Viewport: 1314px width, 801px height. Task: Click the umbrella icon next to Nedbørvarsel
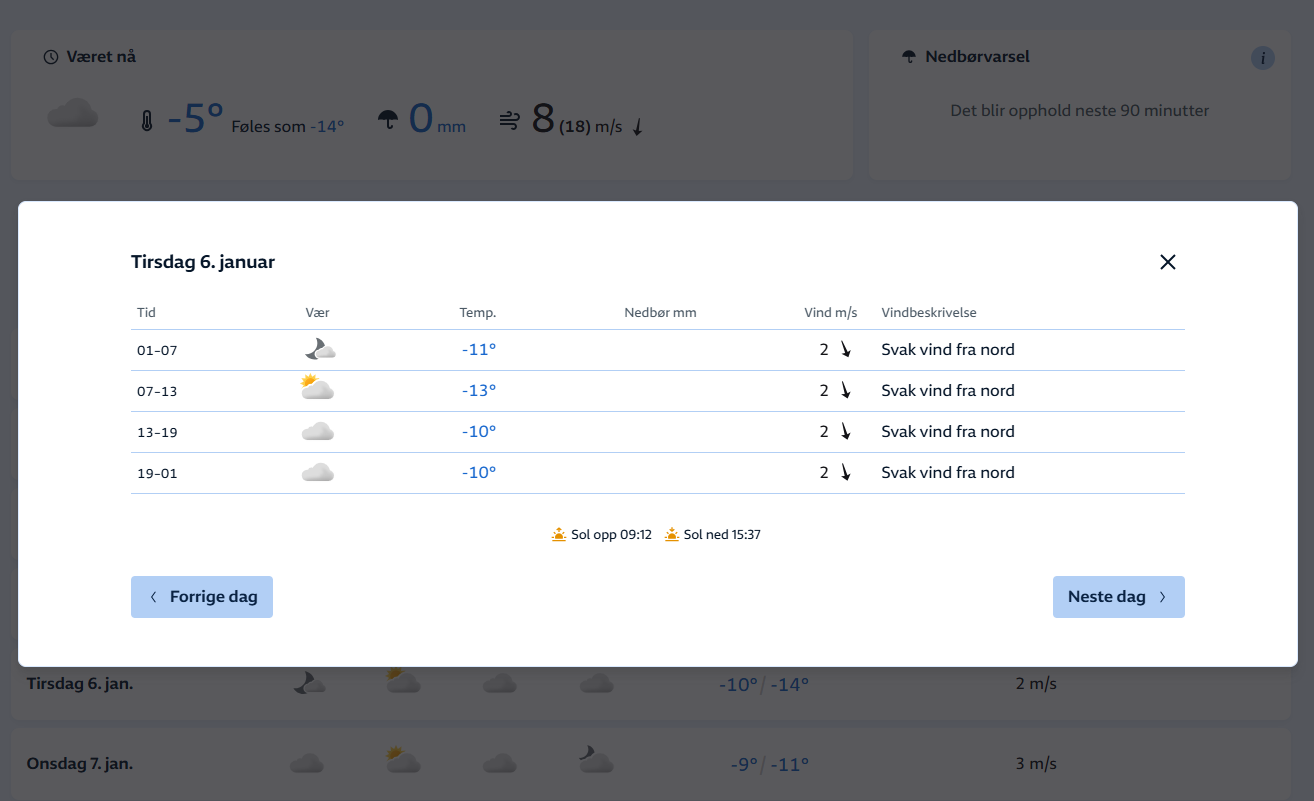(909, 57)
